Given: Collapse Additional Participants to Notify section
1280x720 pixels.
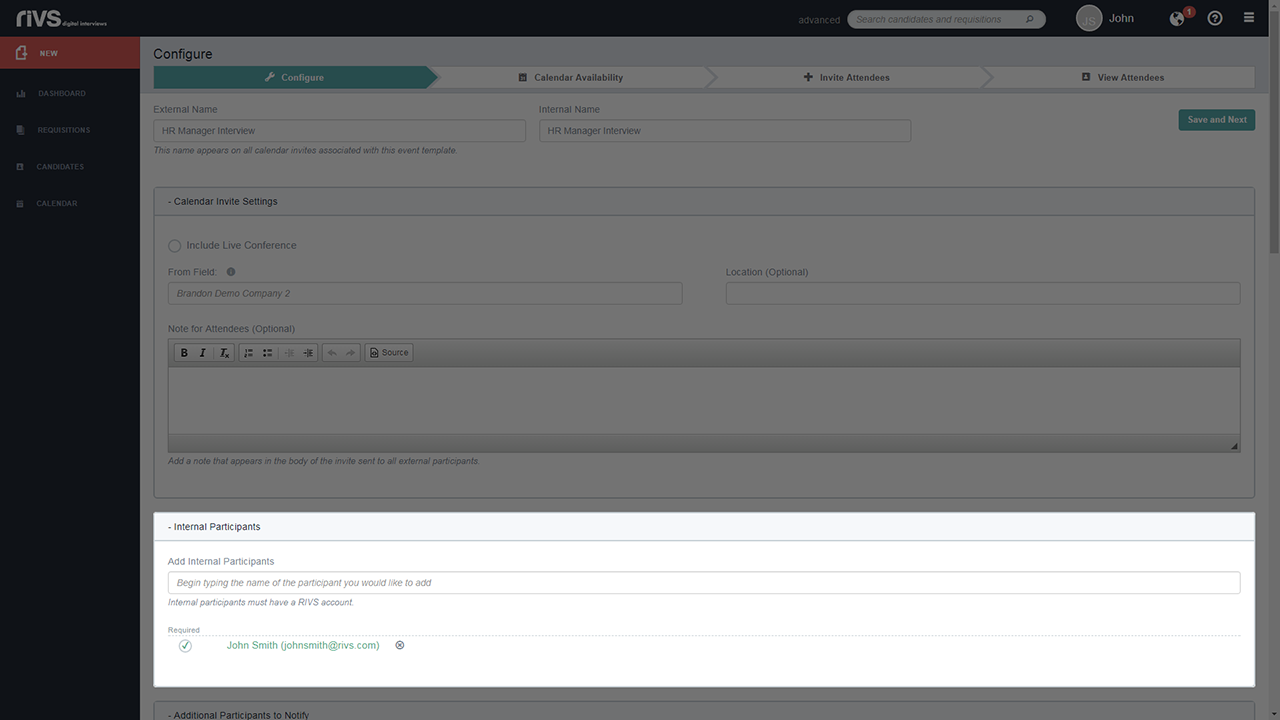Looking at the screenshot, I should [704, 711].
